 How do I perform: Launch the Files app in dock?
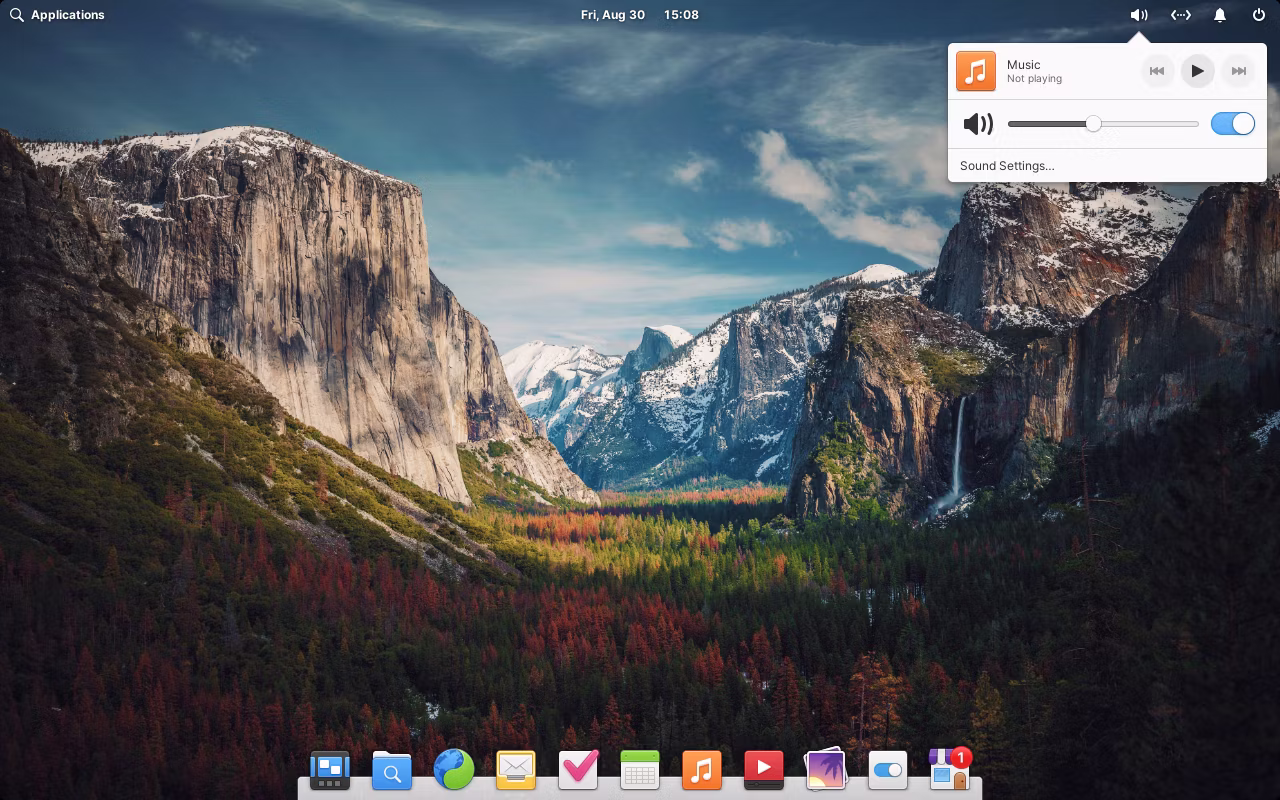392,770
